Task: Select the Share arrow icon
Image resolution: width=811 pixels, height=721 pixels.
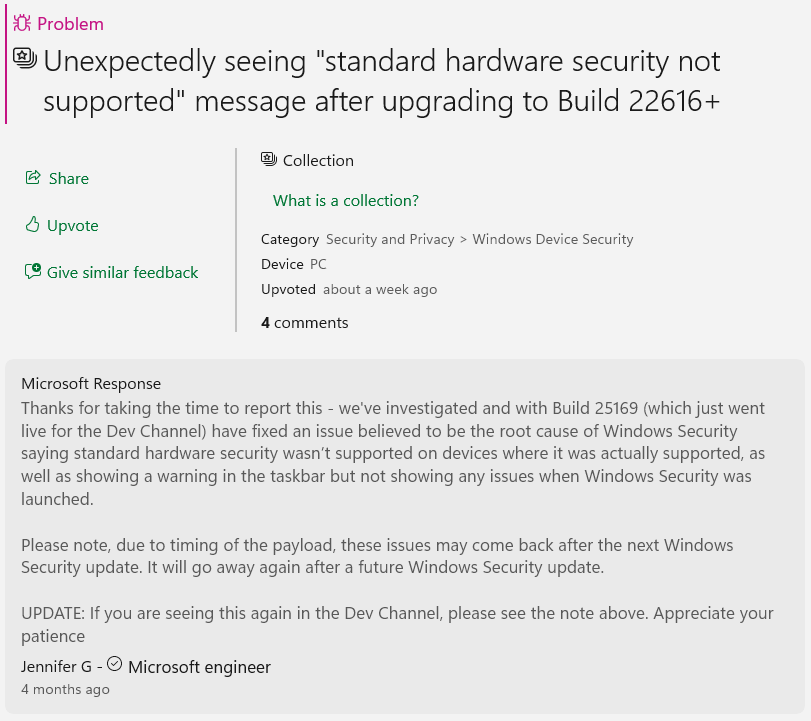Action: [33, 178]
